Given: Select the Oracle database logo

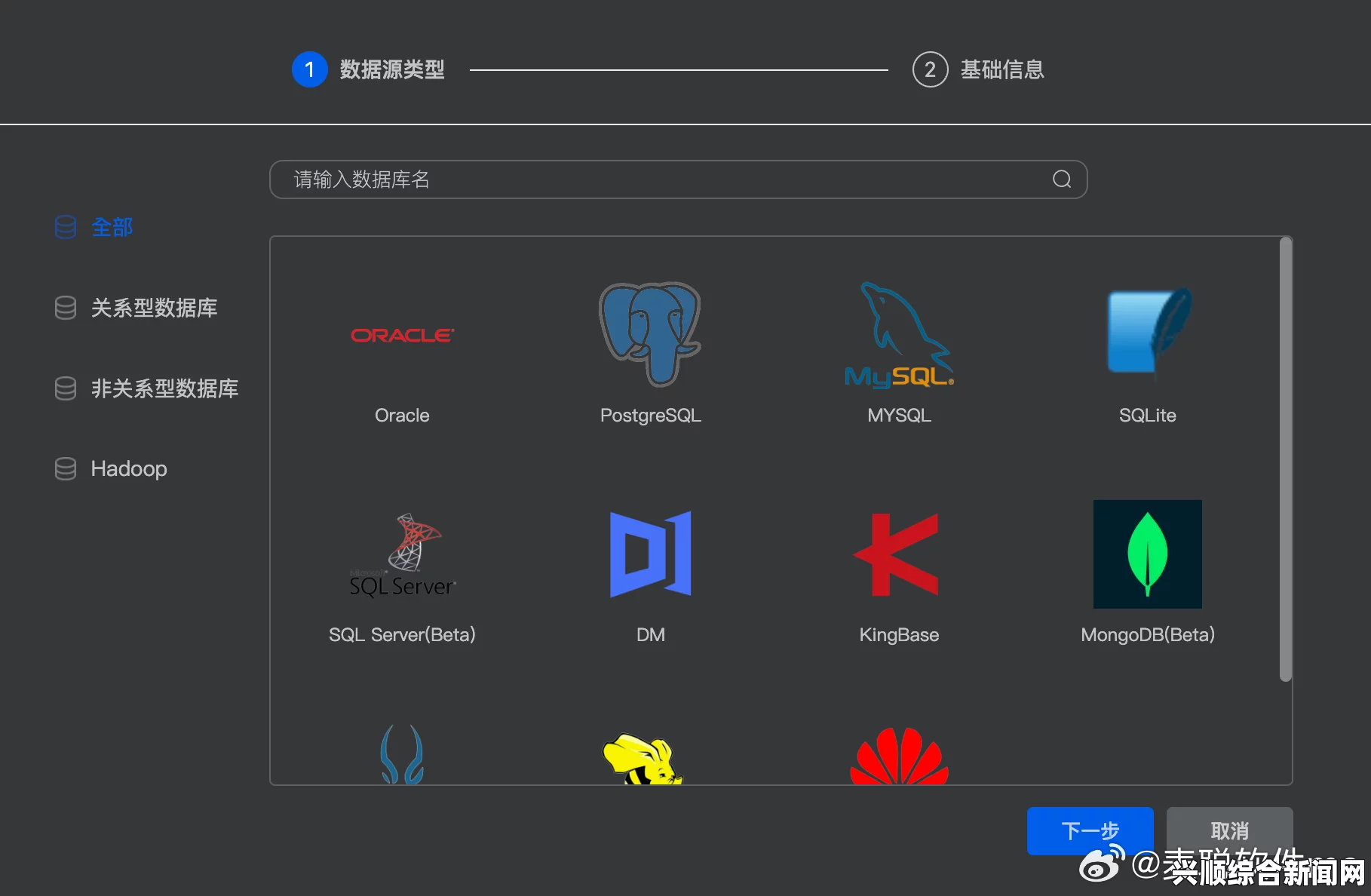Looking at the screenshot, I should point(402,335).
